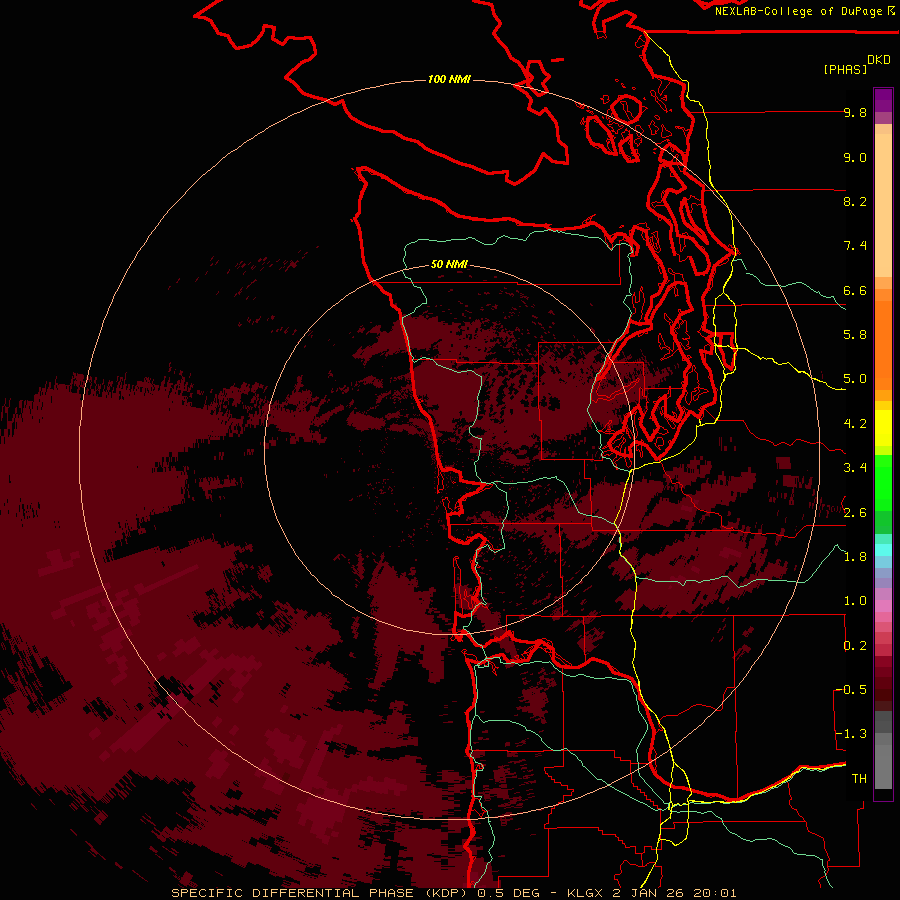
Task: Click the 1.8 scale value
Action: (x=855, y=557)
